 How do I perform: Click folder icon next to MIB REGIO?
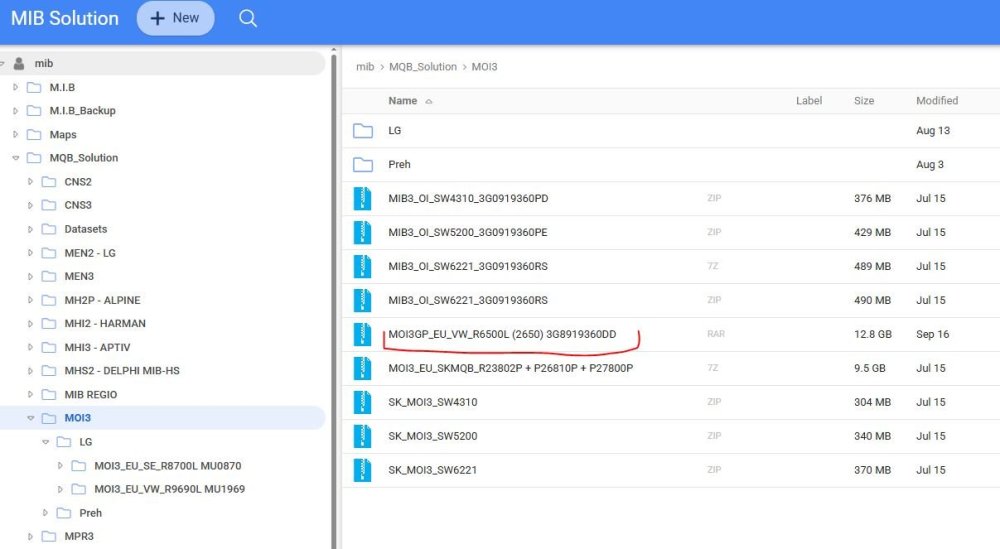click(48, 395)
